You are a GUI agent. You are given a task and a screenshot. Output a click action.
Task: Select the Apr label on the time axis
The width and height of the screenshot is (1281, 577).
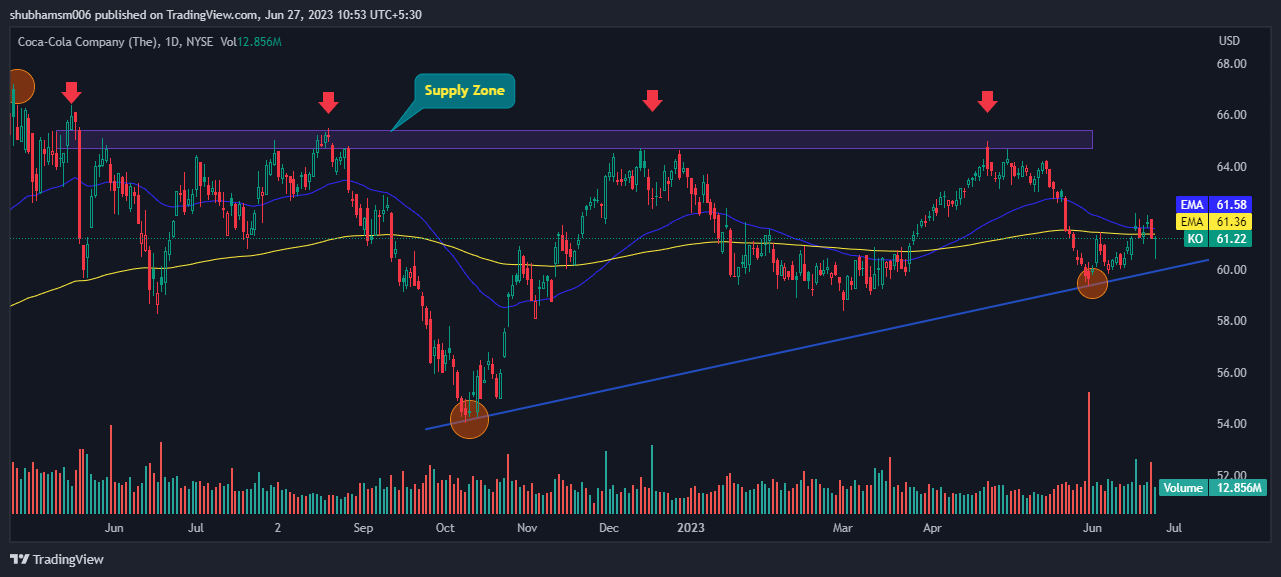pos(933,527)
